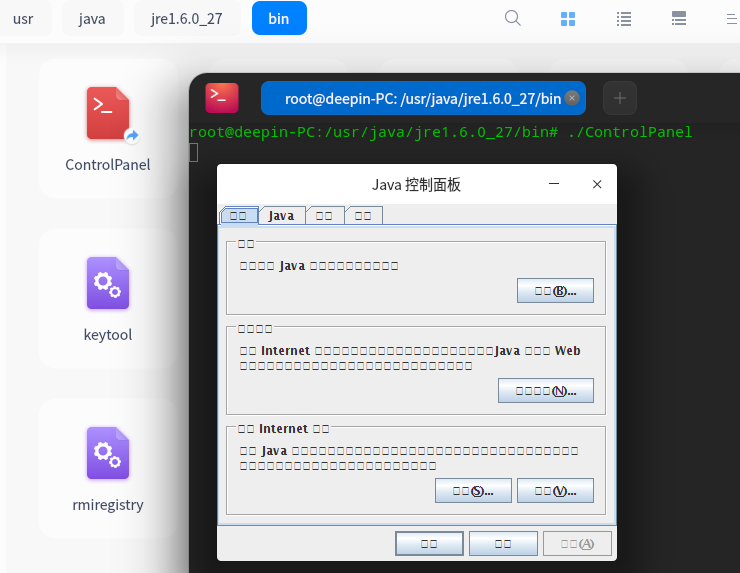The height and width of the screenshot is (573, 740).
Task: Click the Java 控制面板 dialog title
Action: pos(416,185)
